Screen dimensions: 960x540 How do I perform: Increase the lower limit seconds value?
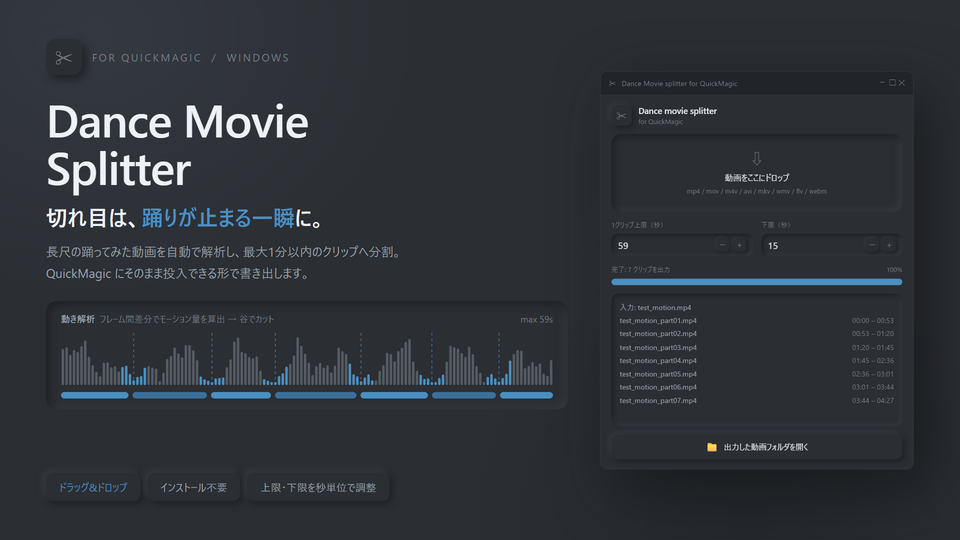pyautogui.click(x=889, y=246)
